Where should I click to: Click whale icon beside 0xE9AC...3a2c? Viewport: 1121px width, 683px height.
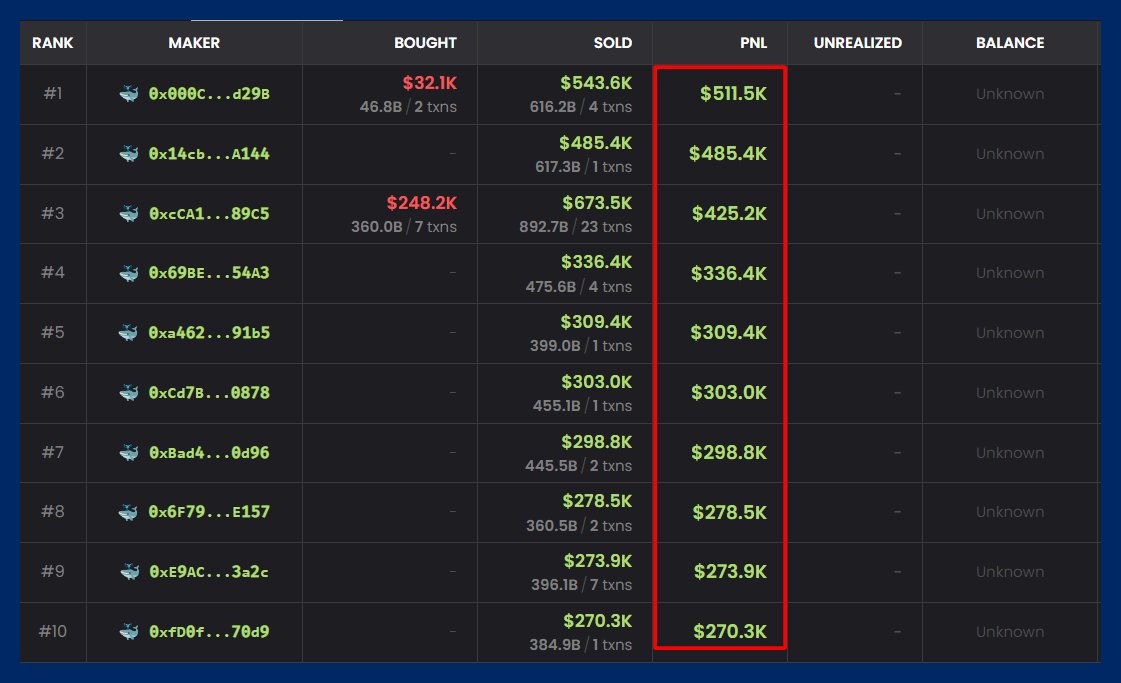tap(129, 572)
